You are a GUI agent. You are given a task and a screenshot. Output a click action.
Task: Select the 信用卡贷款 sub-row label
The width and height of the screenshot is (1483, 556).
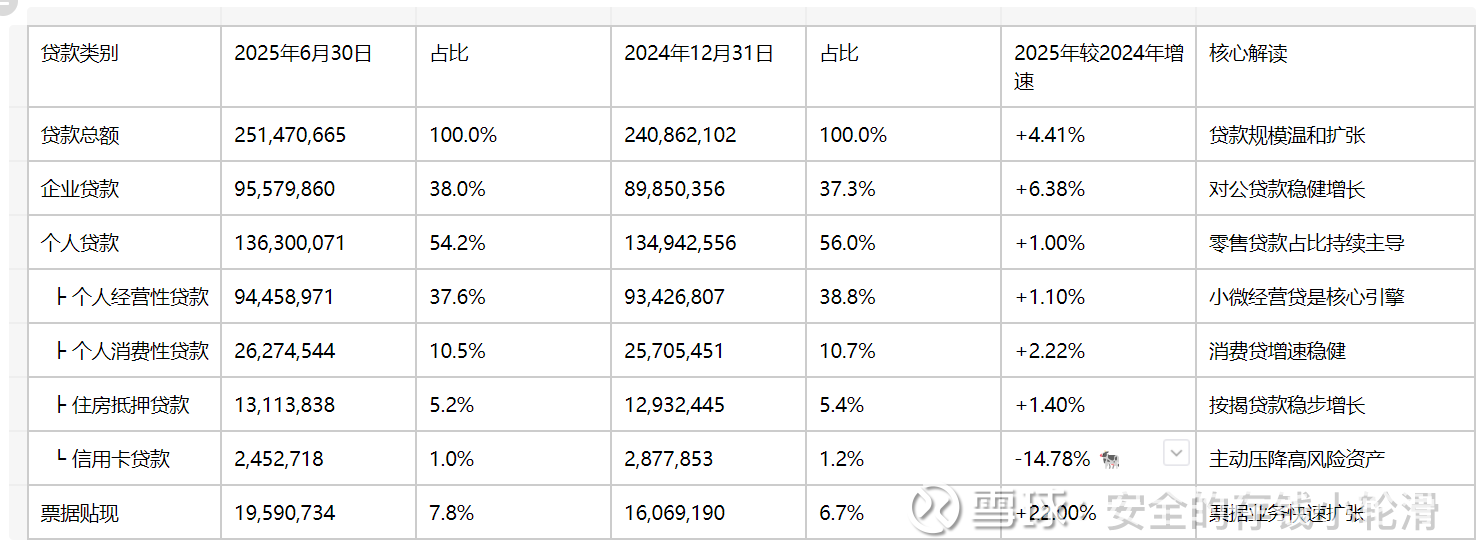pos(121,459)
